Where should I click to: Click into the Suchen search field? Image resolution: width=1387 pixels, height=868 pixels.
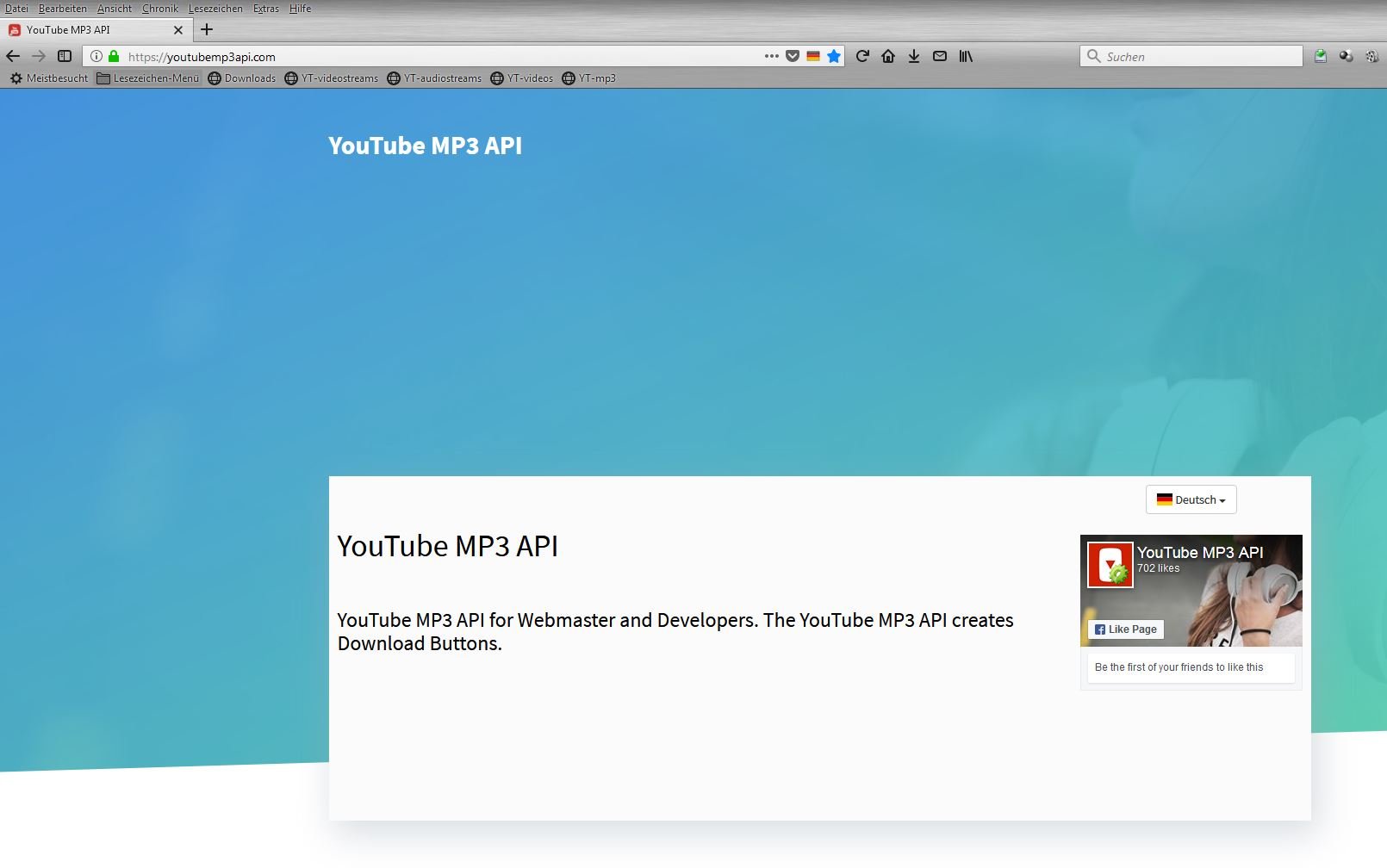[1199, 56]
